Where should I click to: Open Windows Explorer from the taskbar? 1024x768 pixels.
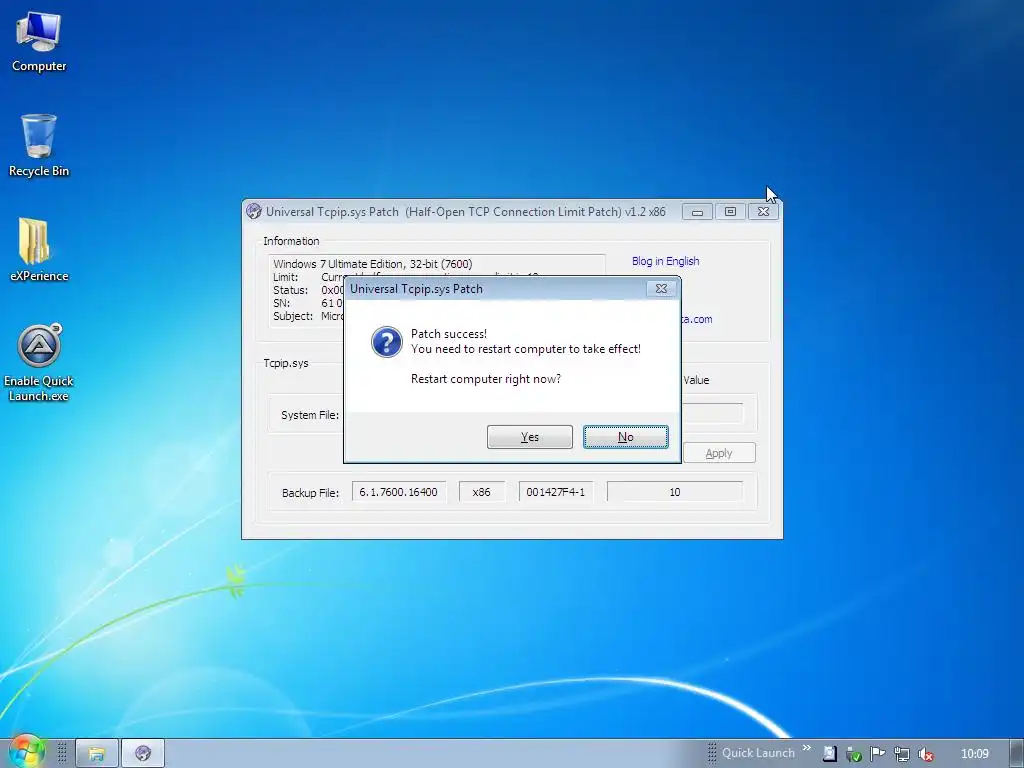point(97,754)
